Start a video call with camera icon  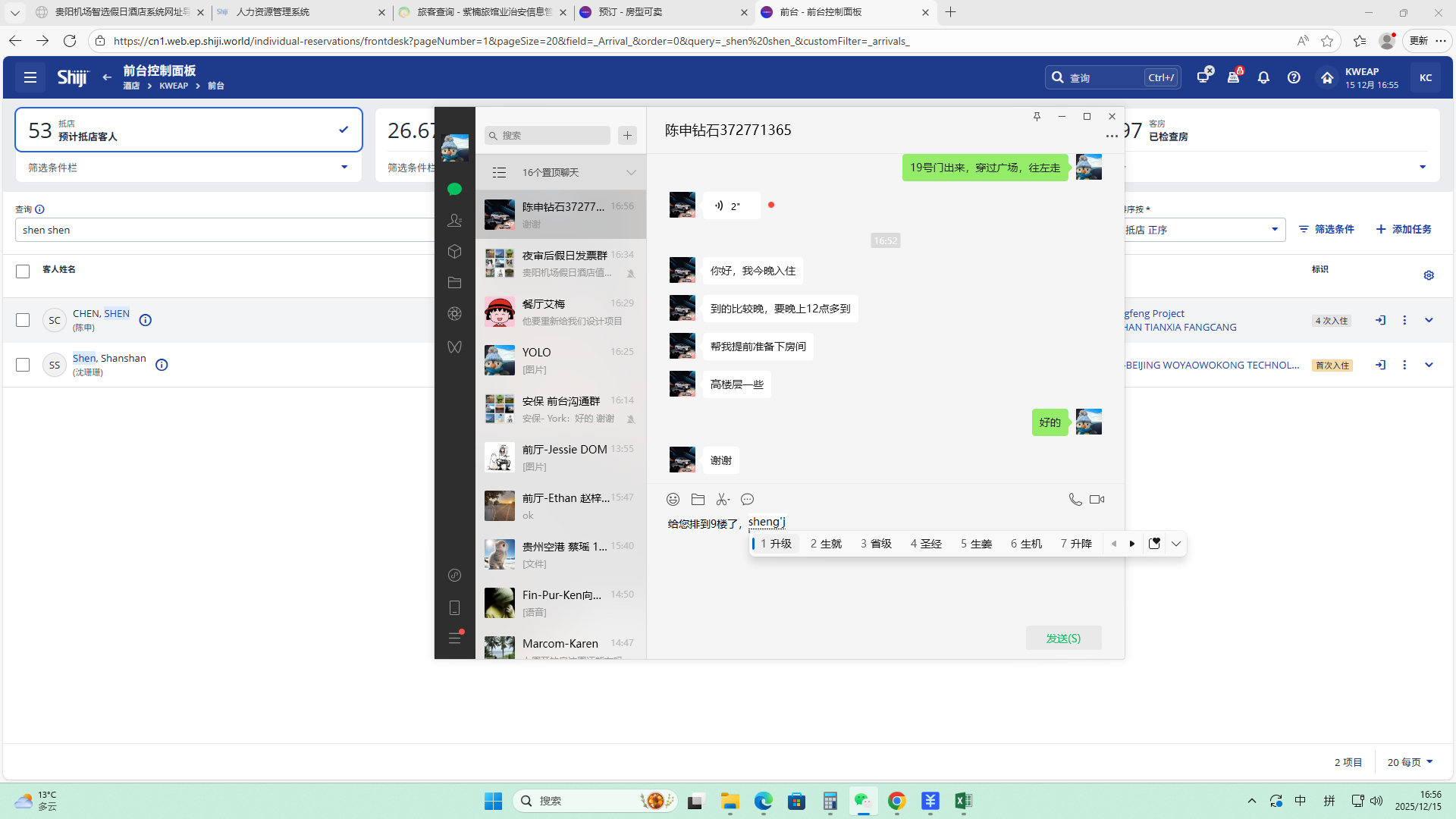click(1097, 499)
